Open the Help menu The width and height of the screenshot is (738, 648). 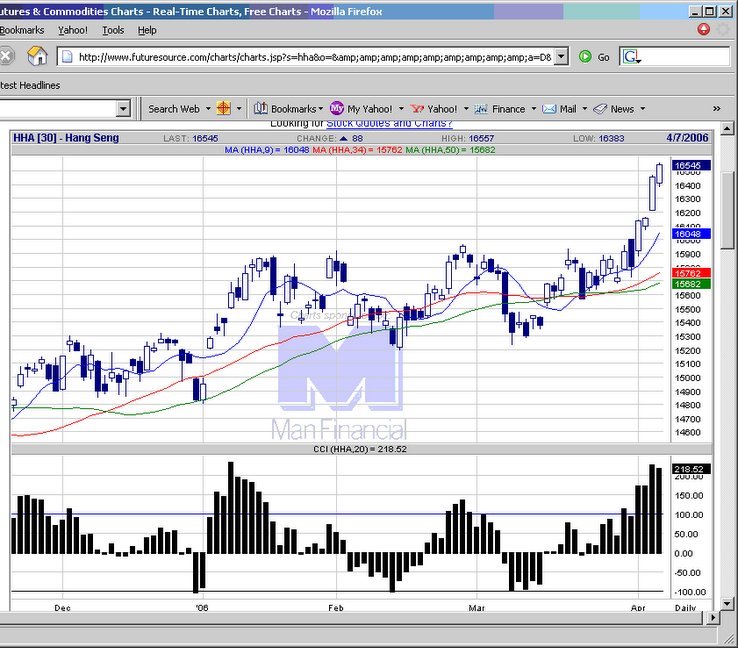pyautogui.click(x=147, y=30)
